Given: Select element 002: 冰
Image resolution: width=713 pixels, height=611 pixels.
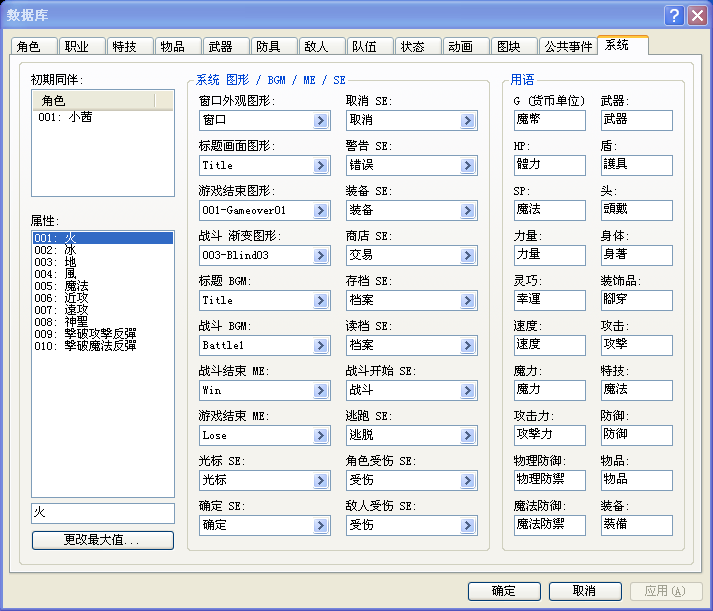Looking at the screenshot, I should (x=103, y=250).
